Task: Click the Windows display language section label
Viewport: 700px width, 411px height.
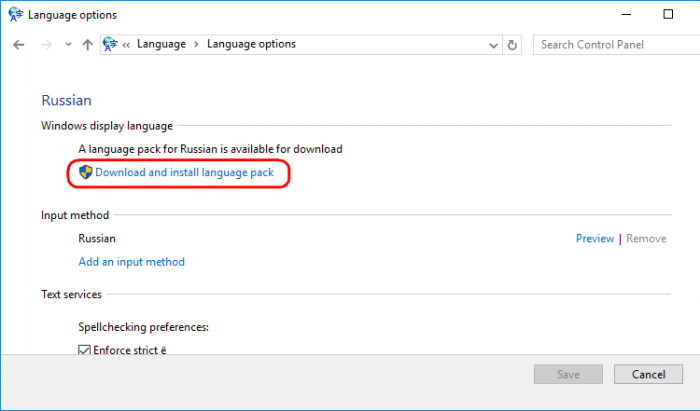Action: point(107,126)
